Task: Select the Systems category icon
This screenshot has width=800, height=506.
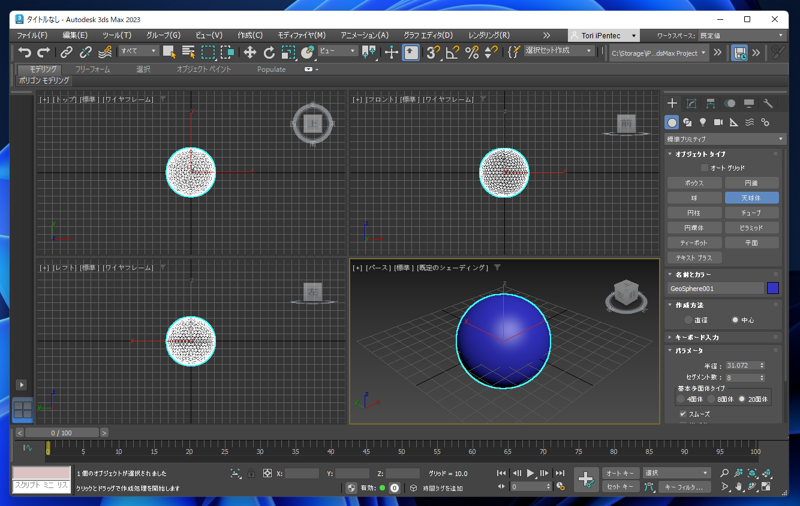Action: click(x=765, y=122)
